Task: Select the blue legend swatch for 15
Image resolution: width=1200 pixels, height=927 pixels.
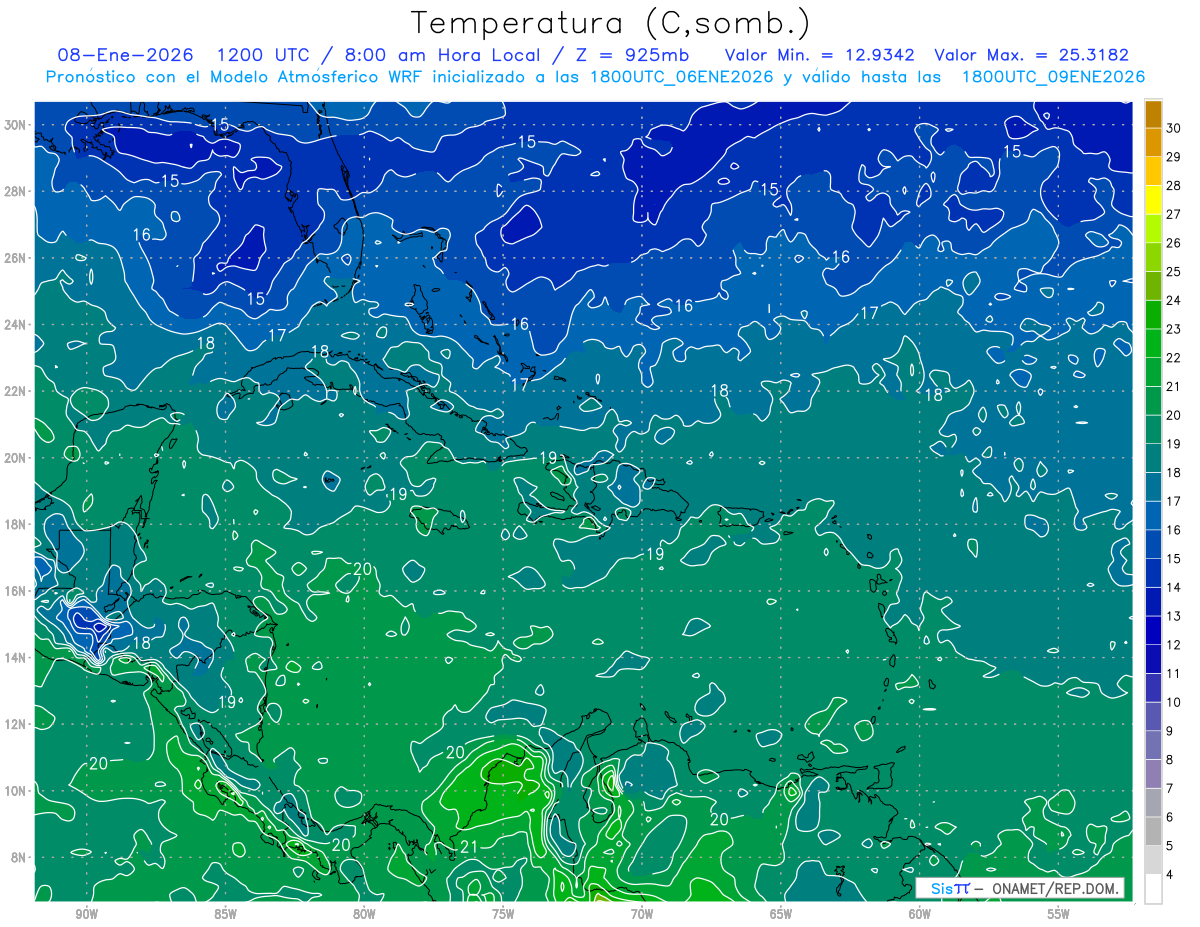Action: coord(1153,545)
